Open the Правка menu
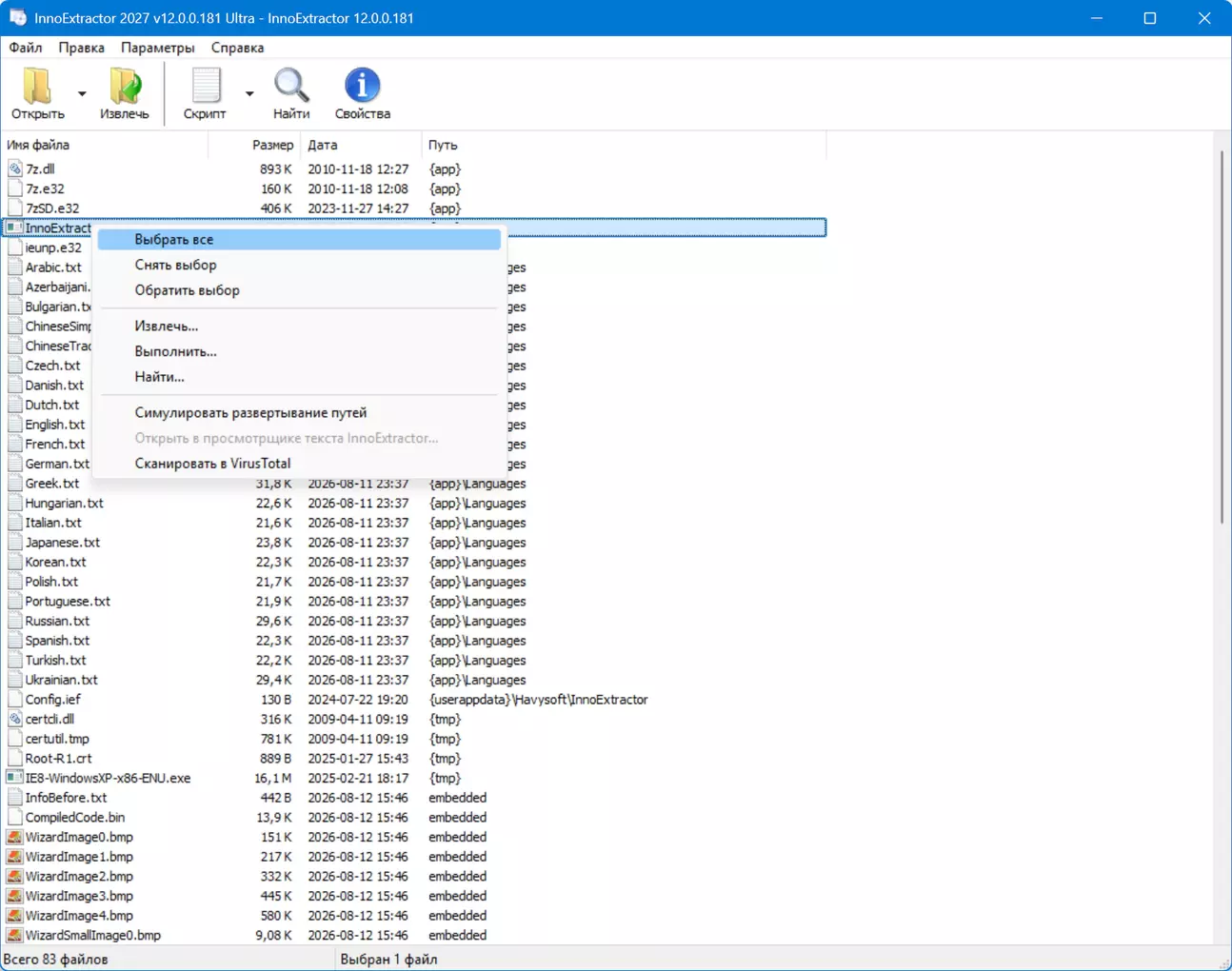This screenshot has width=1232, height=971. 81,48
